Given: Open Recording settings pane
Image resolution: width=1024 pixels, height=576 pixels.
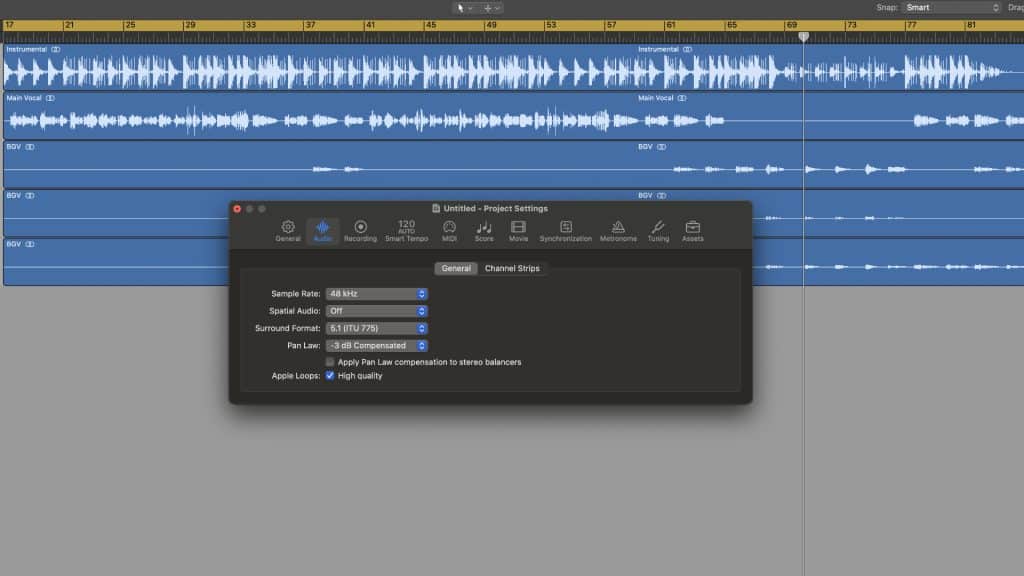Looking at the screenshot, I should pyautogui.click(x=360, y=231).
